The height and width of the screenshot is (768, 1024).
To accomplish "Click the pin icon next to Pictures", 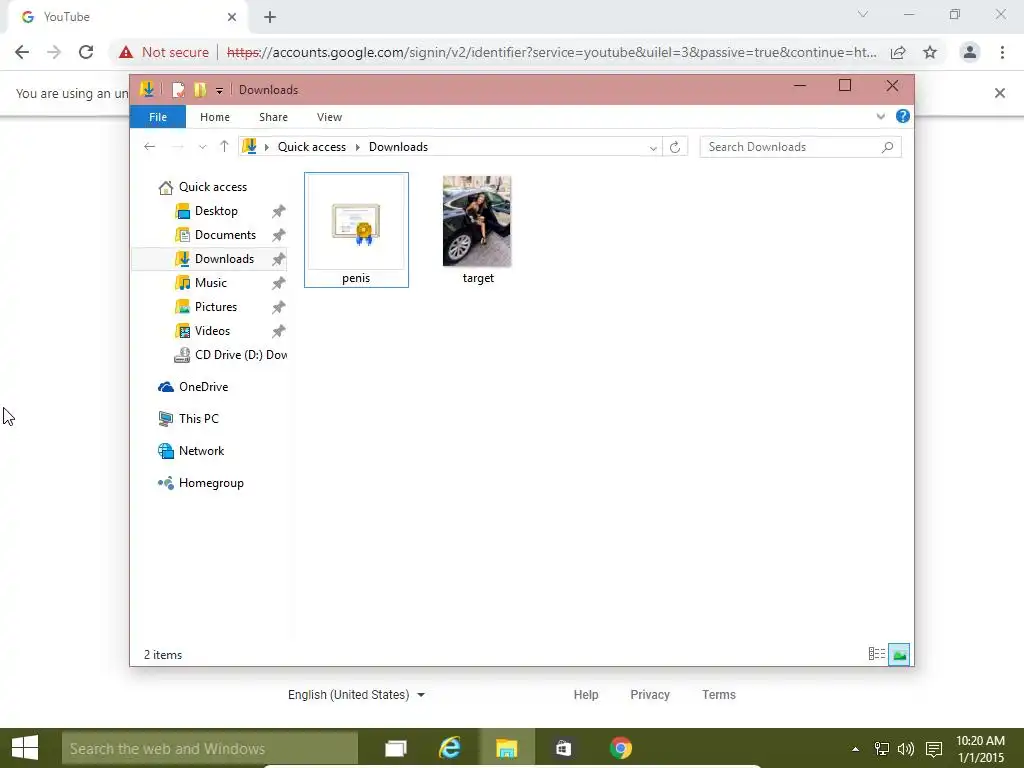I will click(278, 307).
